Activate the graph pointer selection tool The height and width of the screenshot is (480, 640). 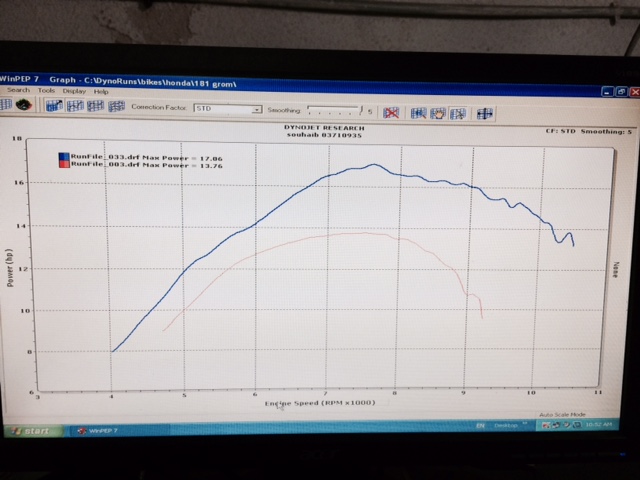(458, 114)
